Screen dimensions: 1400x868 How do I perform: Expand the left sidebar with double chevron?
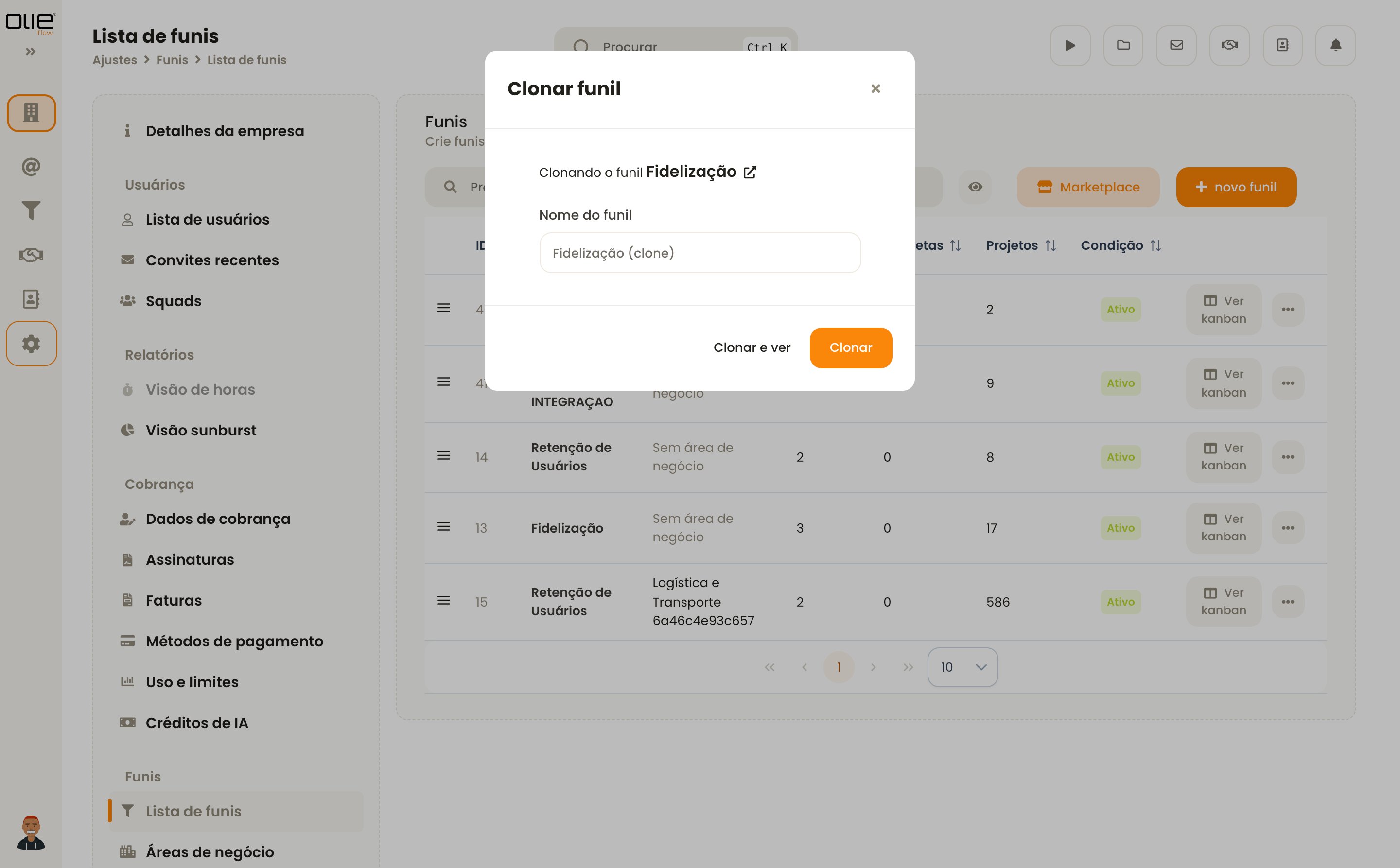click(x=31, y=52)
